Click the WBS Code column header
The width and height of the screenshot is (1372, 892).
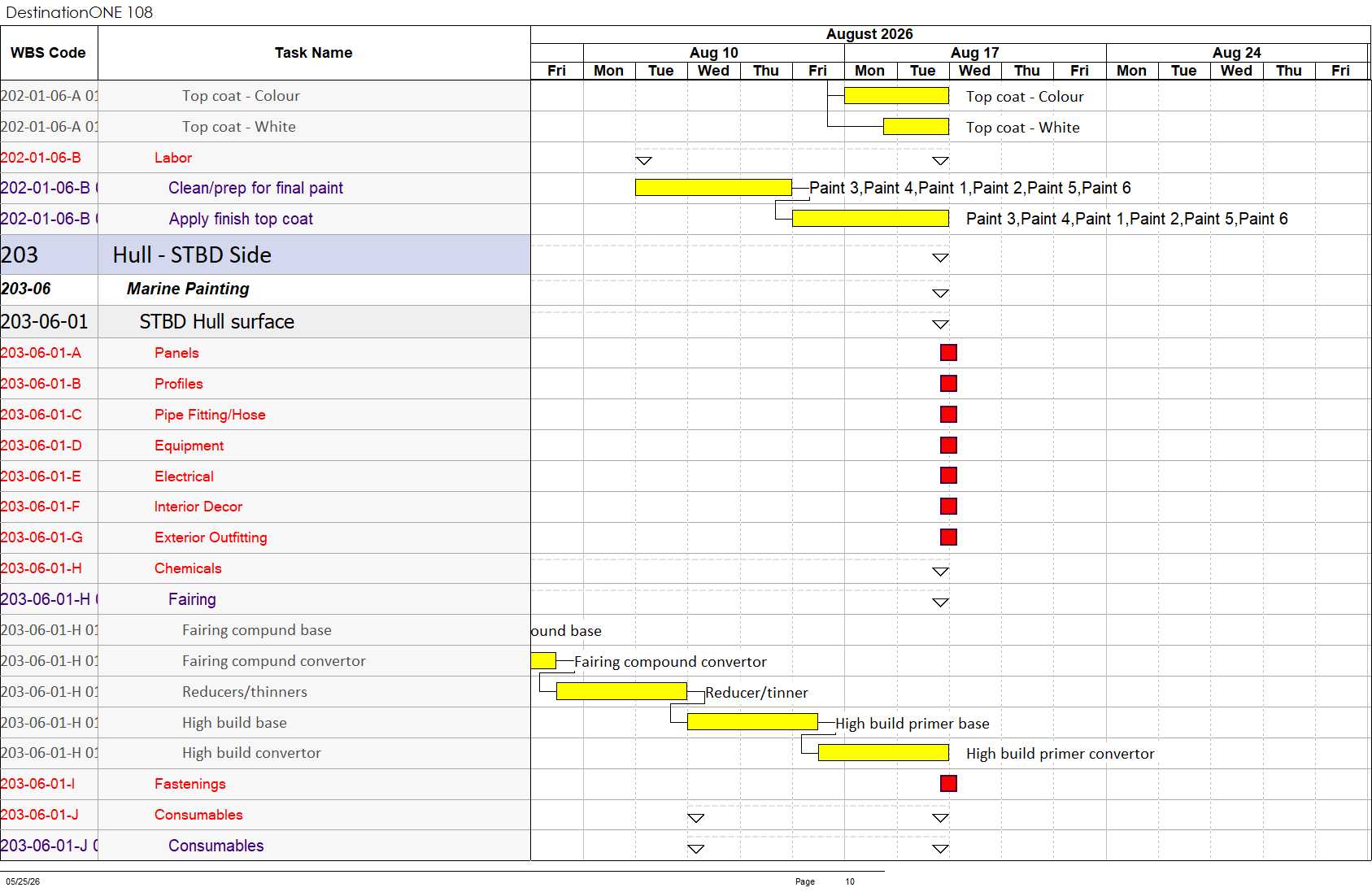coord(49,53)
